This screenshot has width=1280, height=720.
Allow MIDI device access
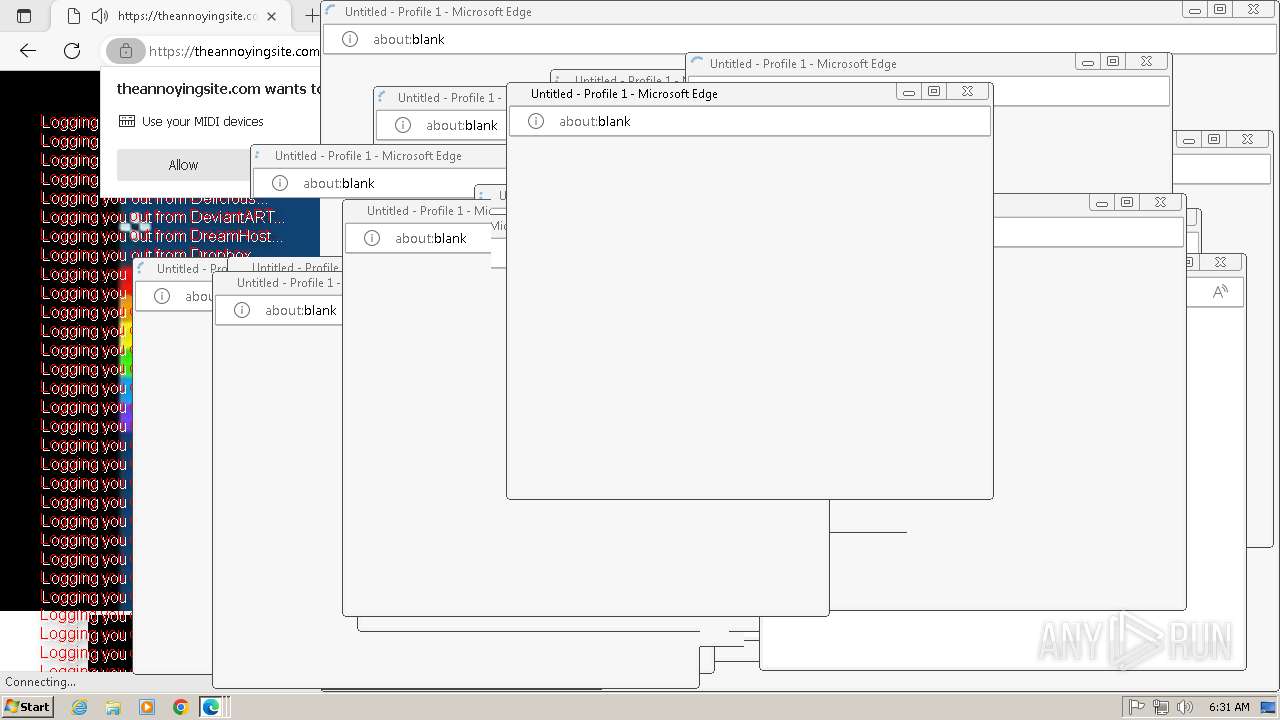pyautogui.click(x=183, y=165)
